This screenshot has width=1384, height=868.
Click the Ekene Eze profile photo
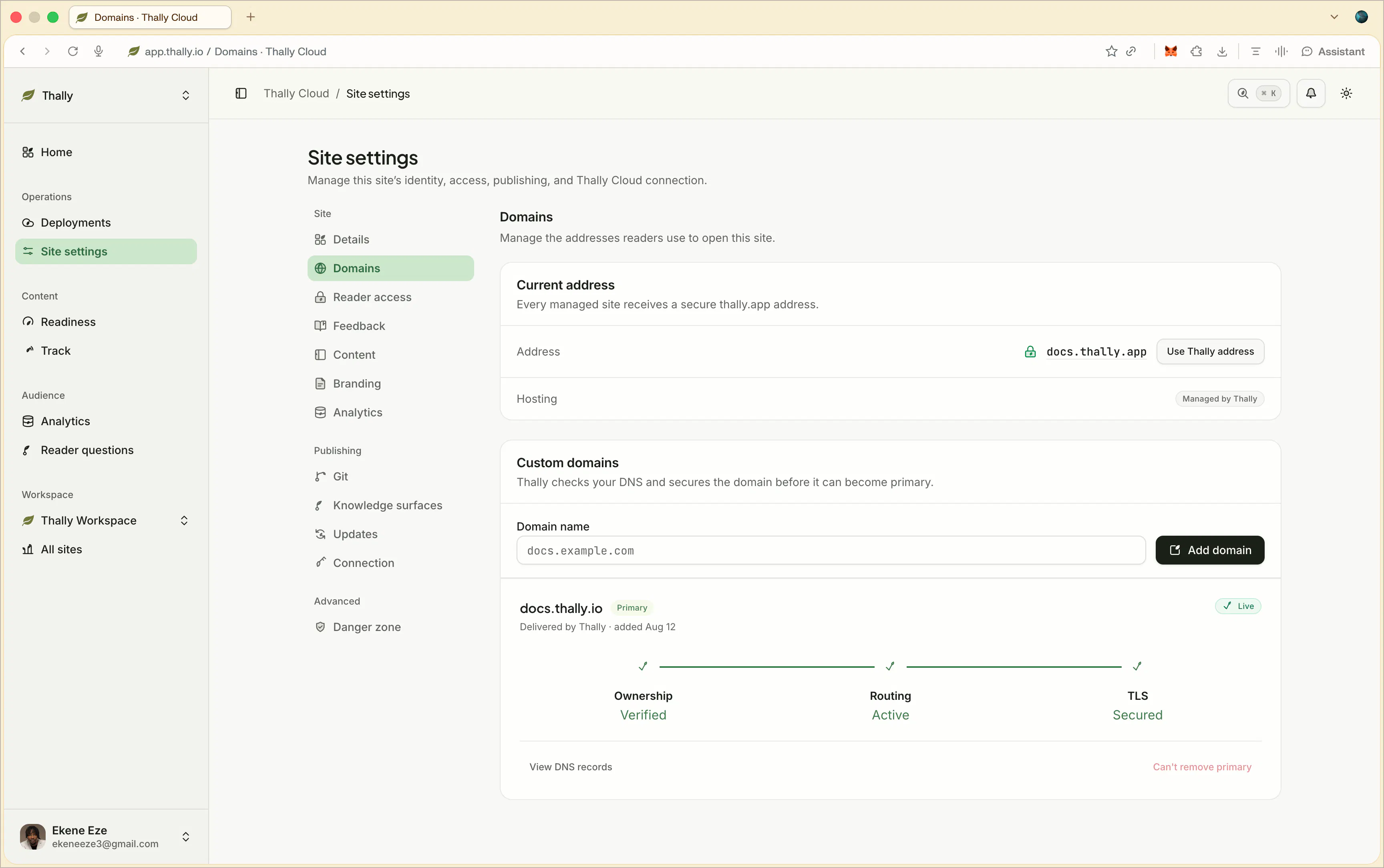click(x=33, y=837)
